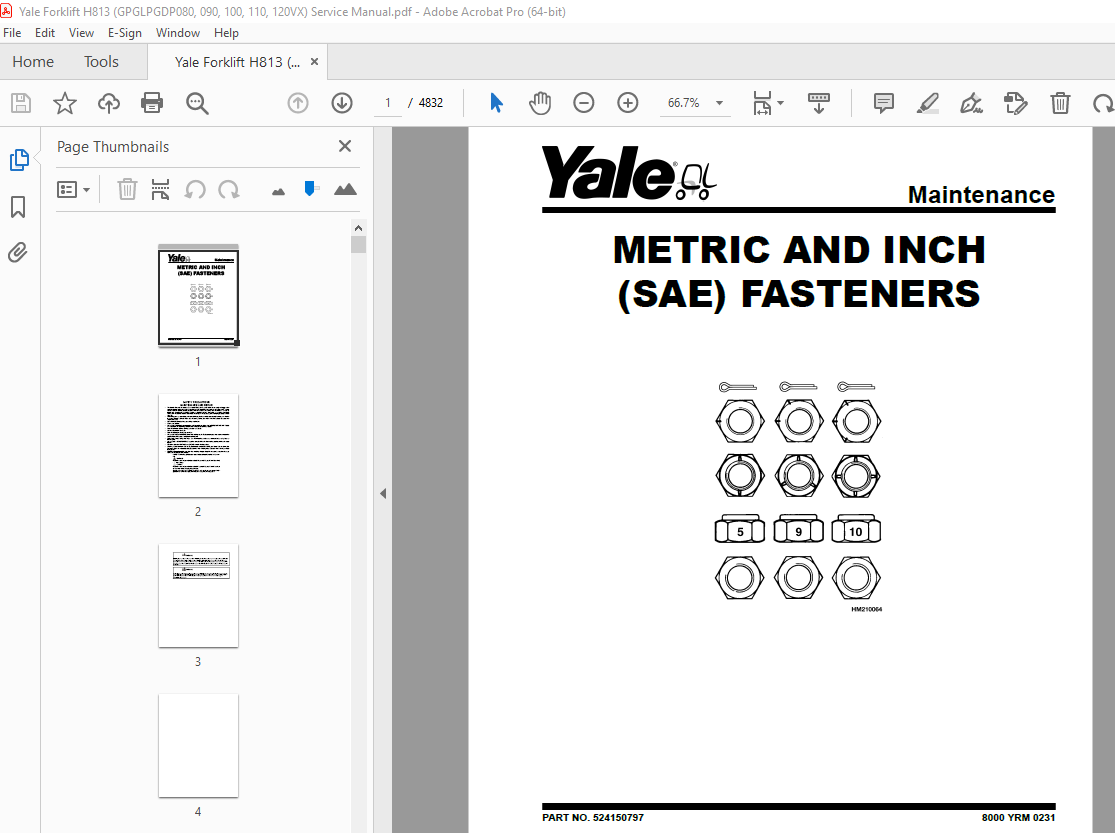Viewport: 1115px width, 833px height.
Task: Collapse the navigation pane arrow
Action: (383, 493)
